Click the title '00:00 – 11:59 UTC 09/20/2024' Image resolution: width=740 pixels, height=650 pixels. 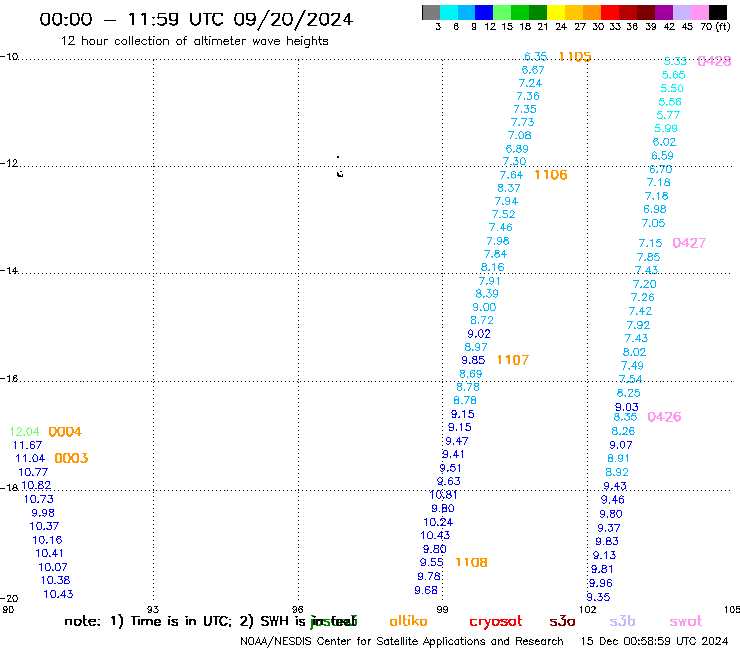click(x=196, y=19)
